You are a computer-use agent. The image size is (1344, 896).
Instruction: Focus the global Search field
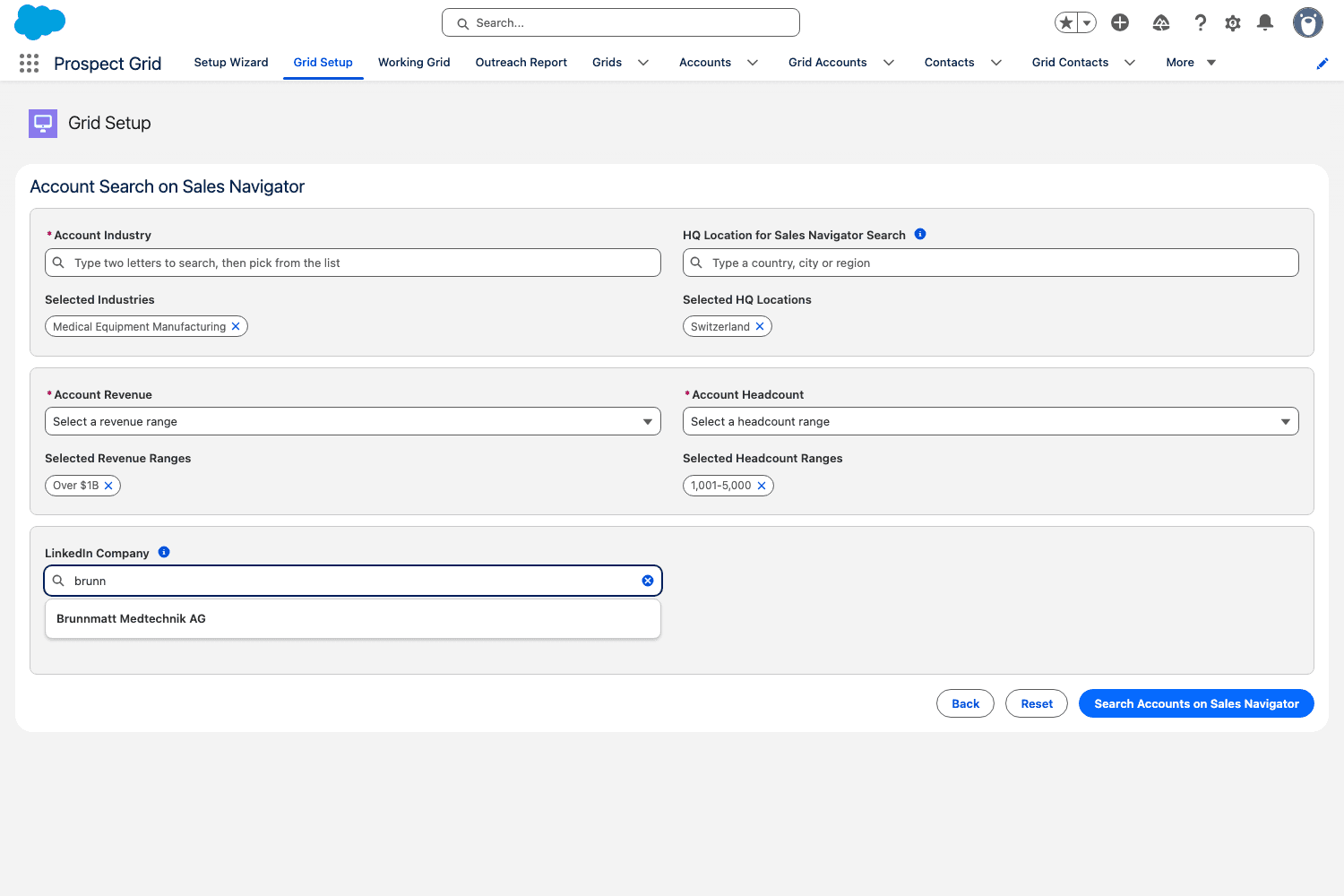click(x=621, y=22)
